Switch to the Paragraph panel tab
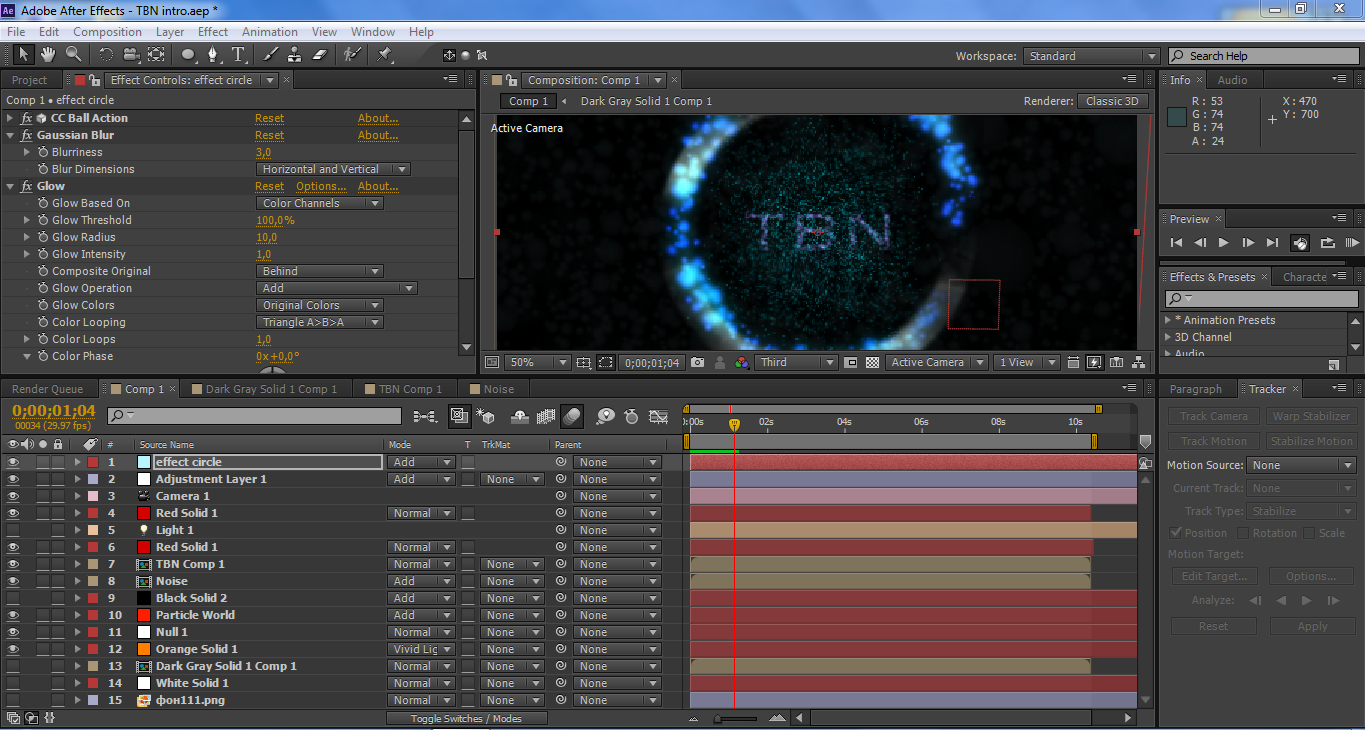This screenshot has height=730, width=1365. point(1196,389)
